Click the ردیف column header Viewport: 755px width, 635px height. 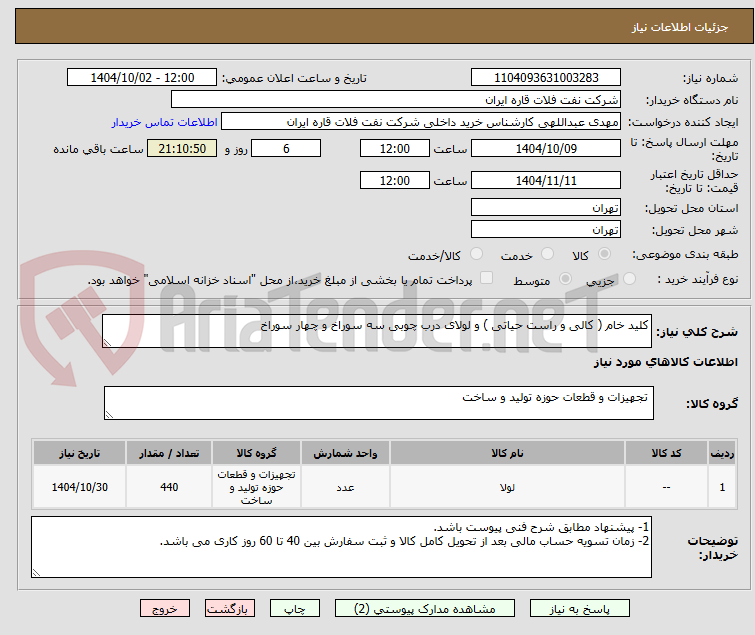722,453
